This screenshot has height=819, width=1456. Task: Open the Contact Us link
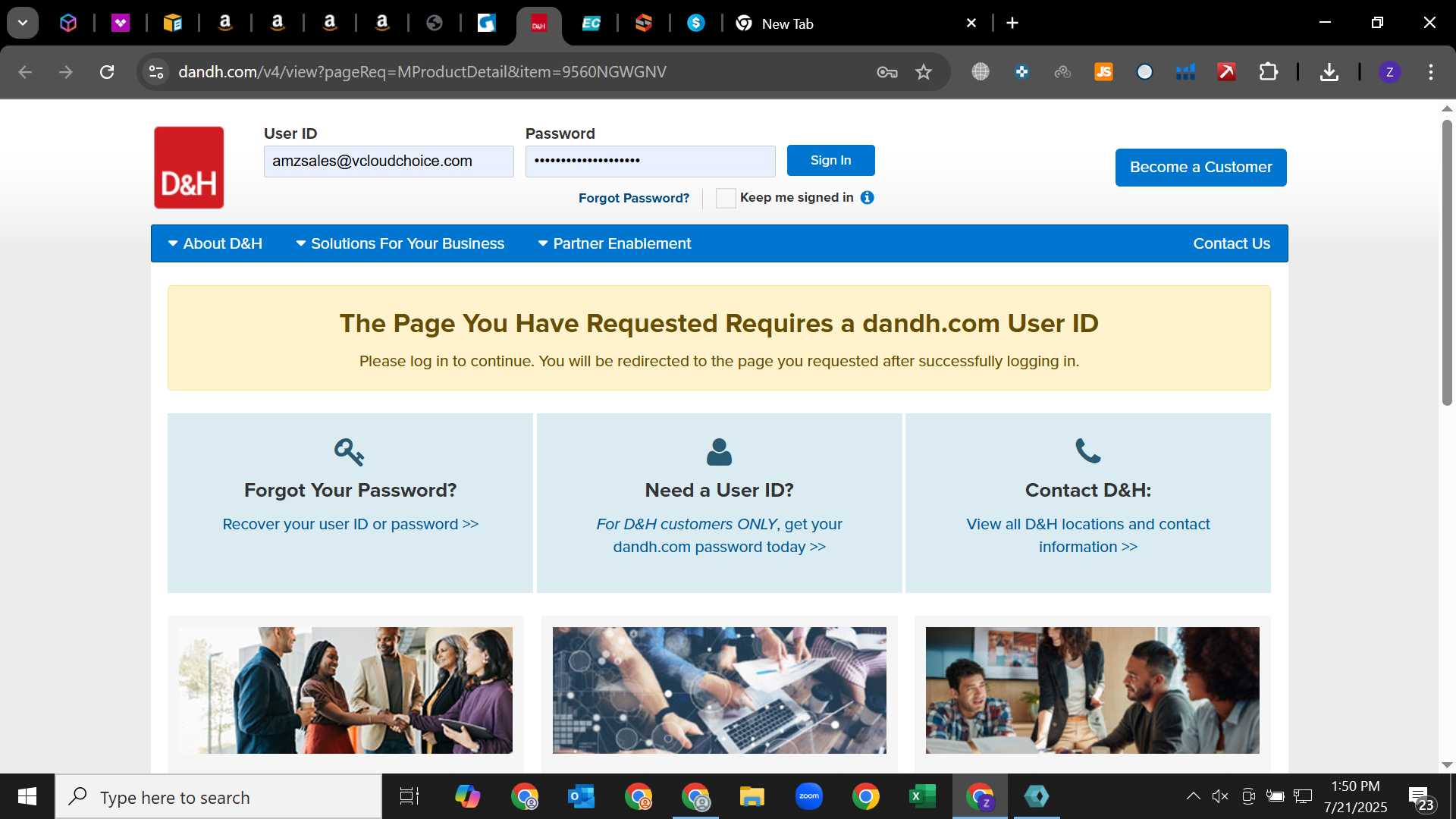tap(1232, 243)
